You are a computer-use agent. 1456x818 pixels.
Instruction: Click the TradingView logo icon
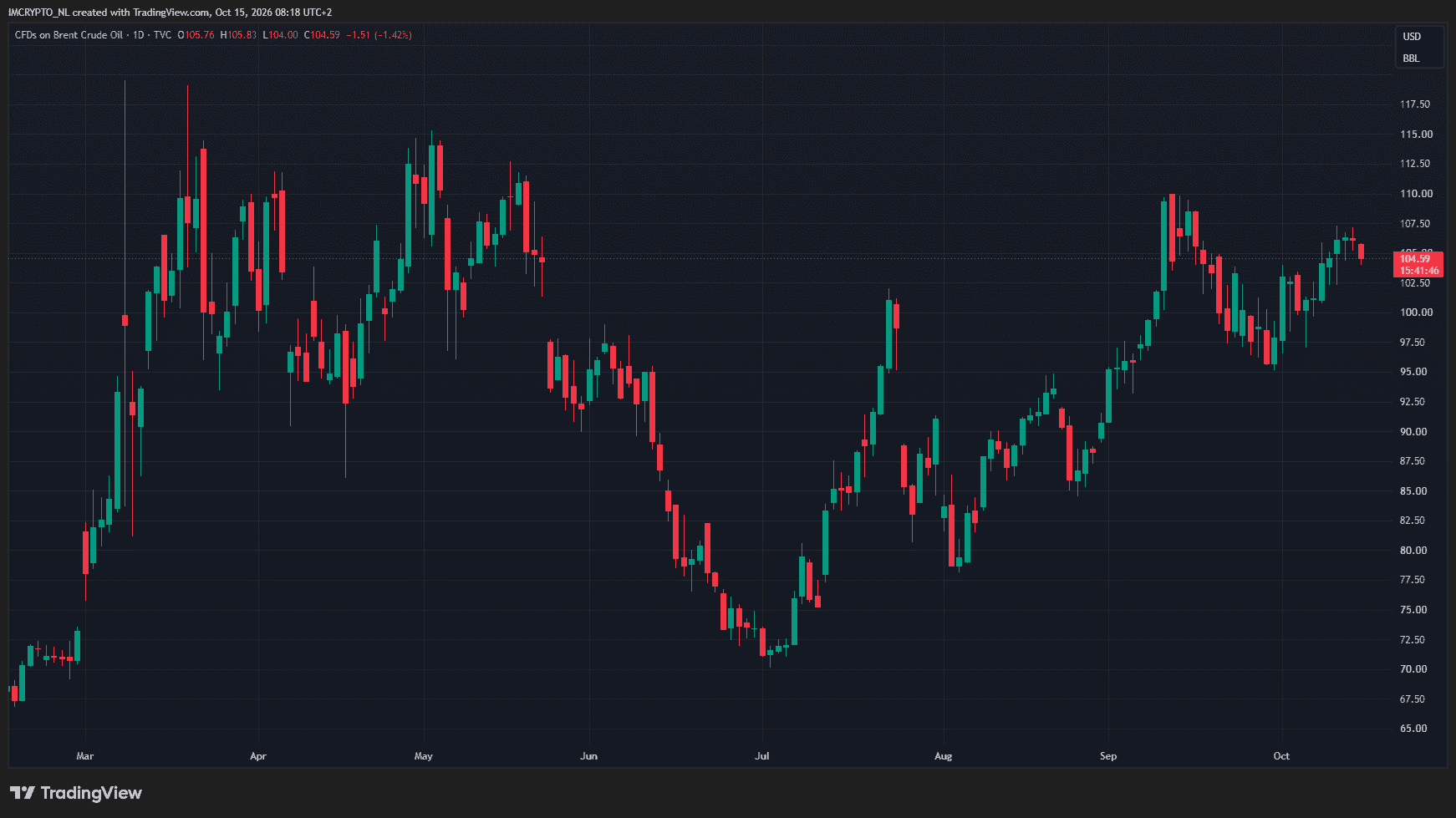[22, 793]
